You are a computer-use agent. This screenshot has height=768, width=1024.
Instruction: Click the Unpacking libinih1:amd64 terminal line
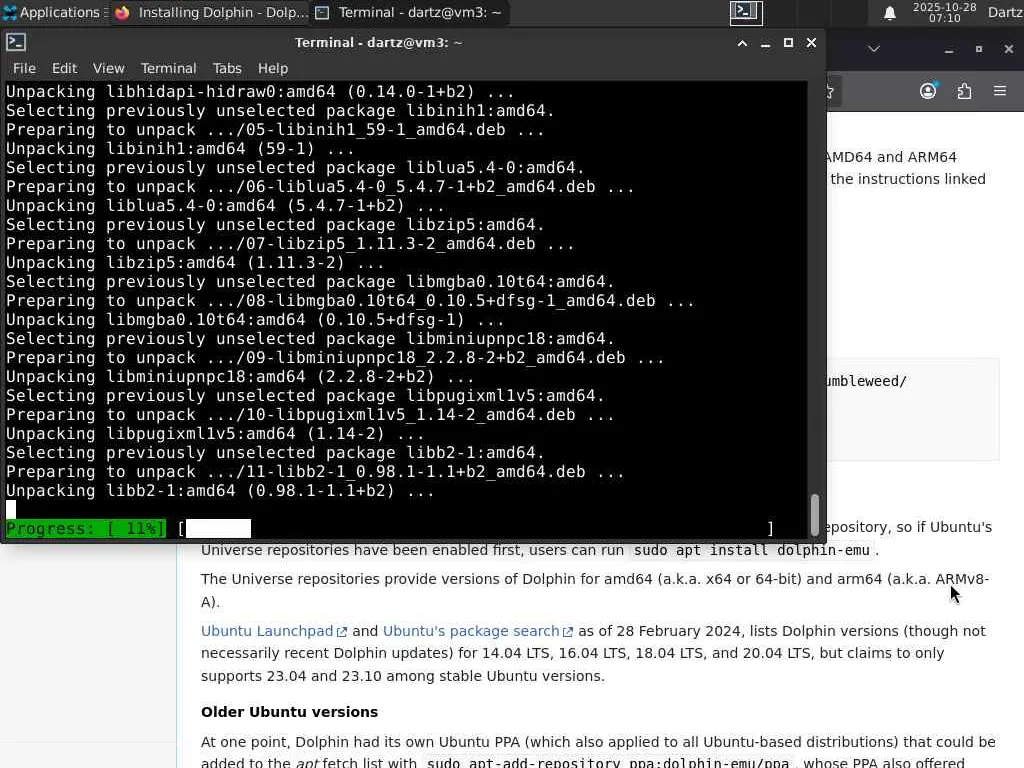click(x=180, y=148)
